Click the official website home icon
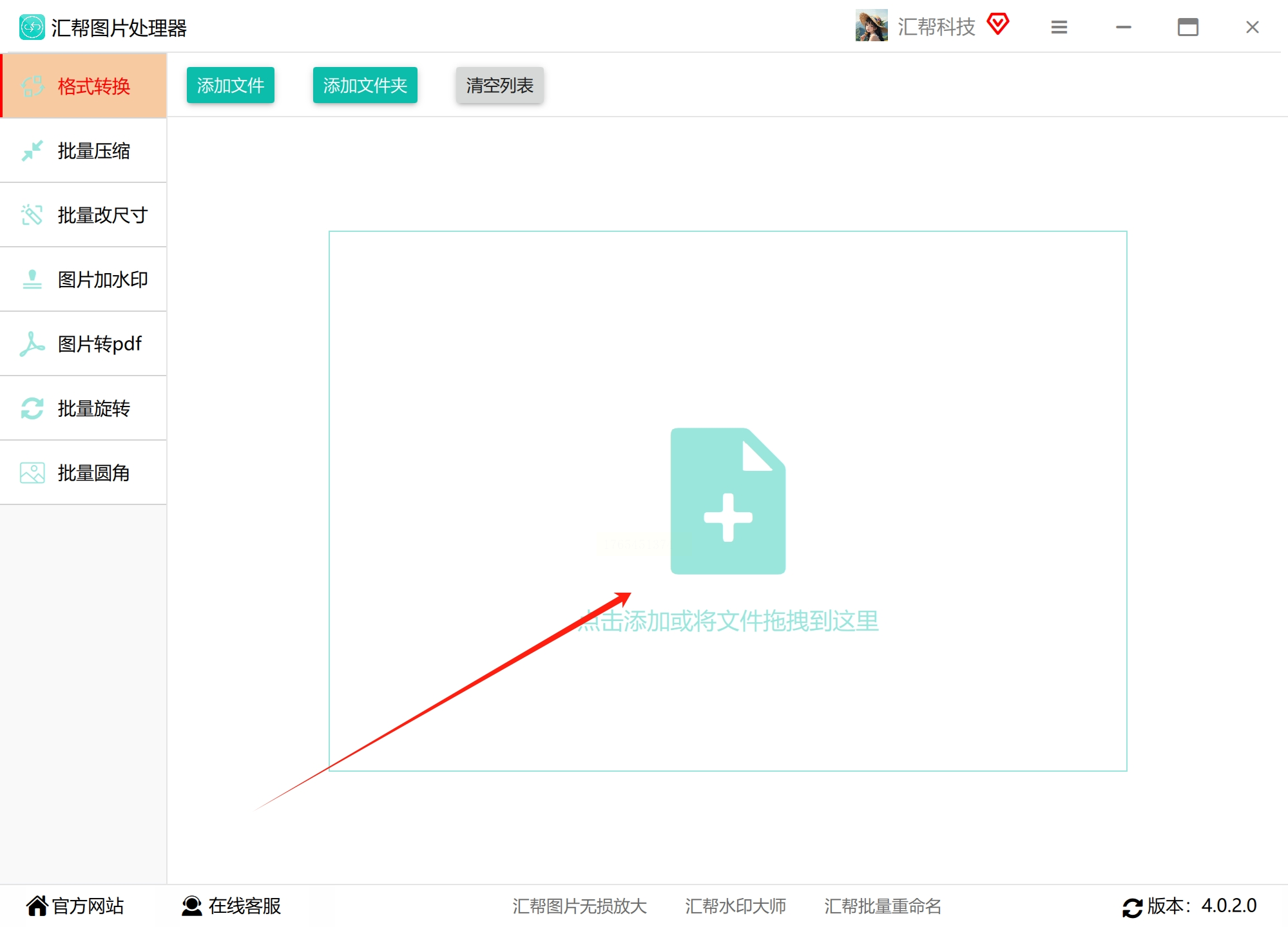The height and width of the screenshot is (927, 1288). 37,906
